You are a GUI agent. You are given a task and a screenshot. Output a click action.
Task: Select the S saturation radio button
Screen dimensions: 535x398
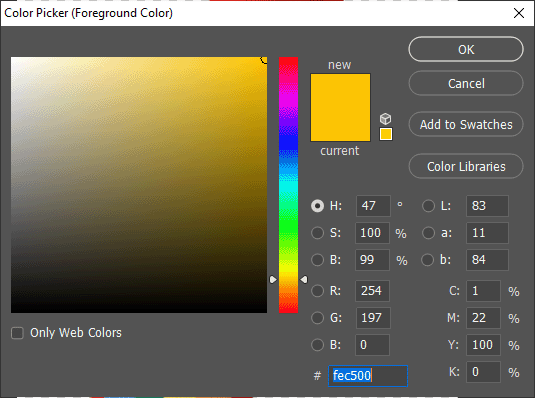(x=317, y=233)
